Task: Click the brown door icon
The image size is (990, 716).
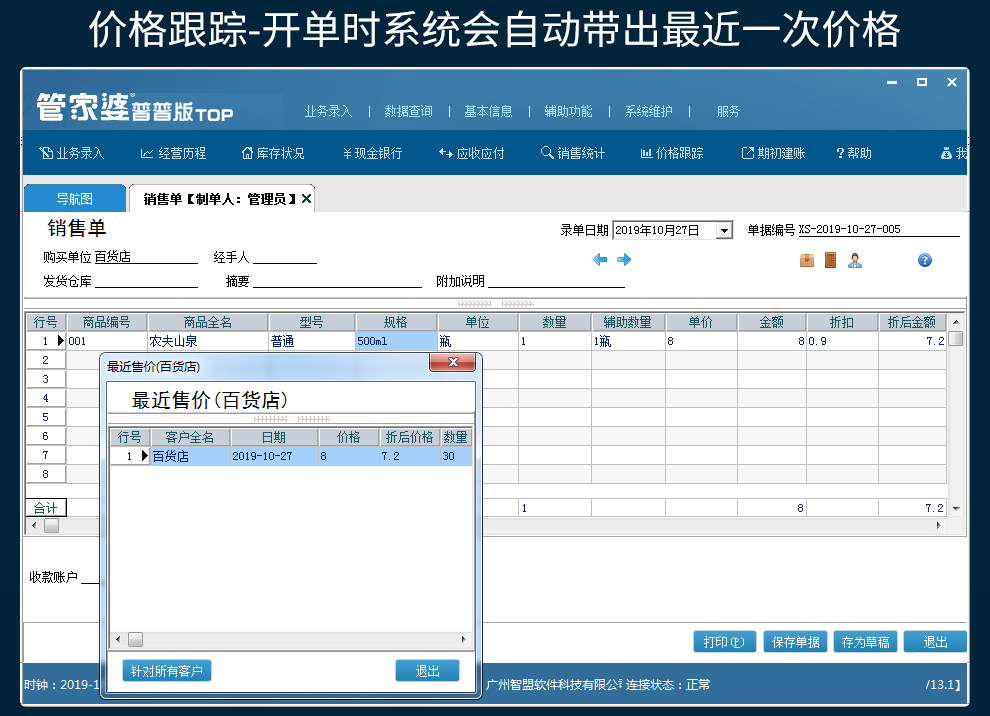Action: click(830, 260)
